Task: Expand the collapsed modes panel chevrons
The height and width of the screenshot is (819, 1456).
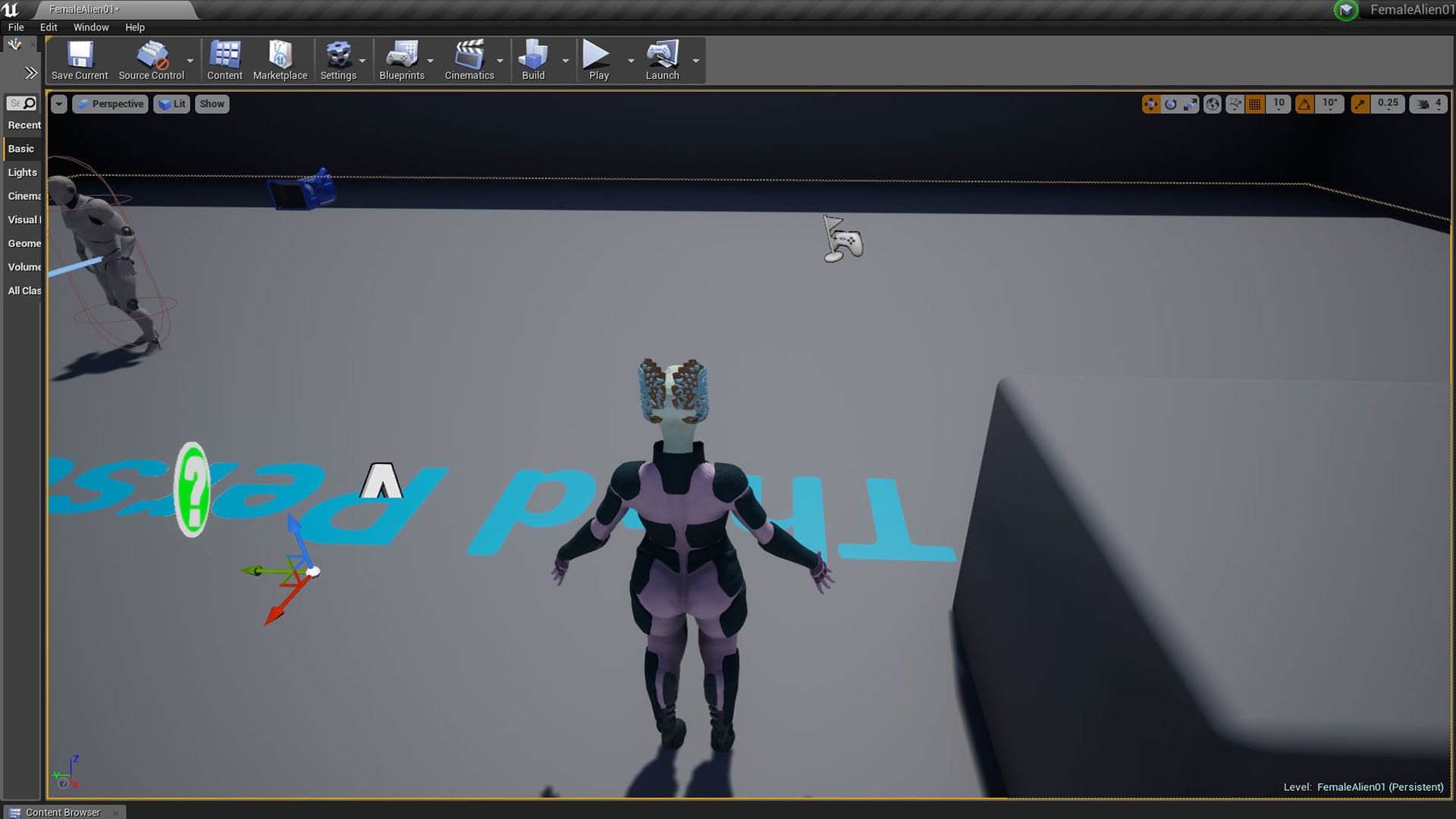Action: pyautogui.click(x=30, y=73)
